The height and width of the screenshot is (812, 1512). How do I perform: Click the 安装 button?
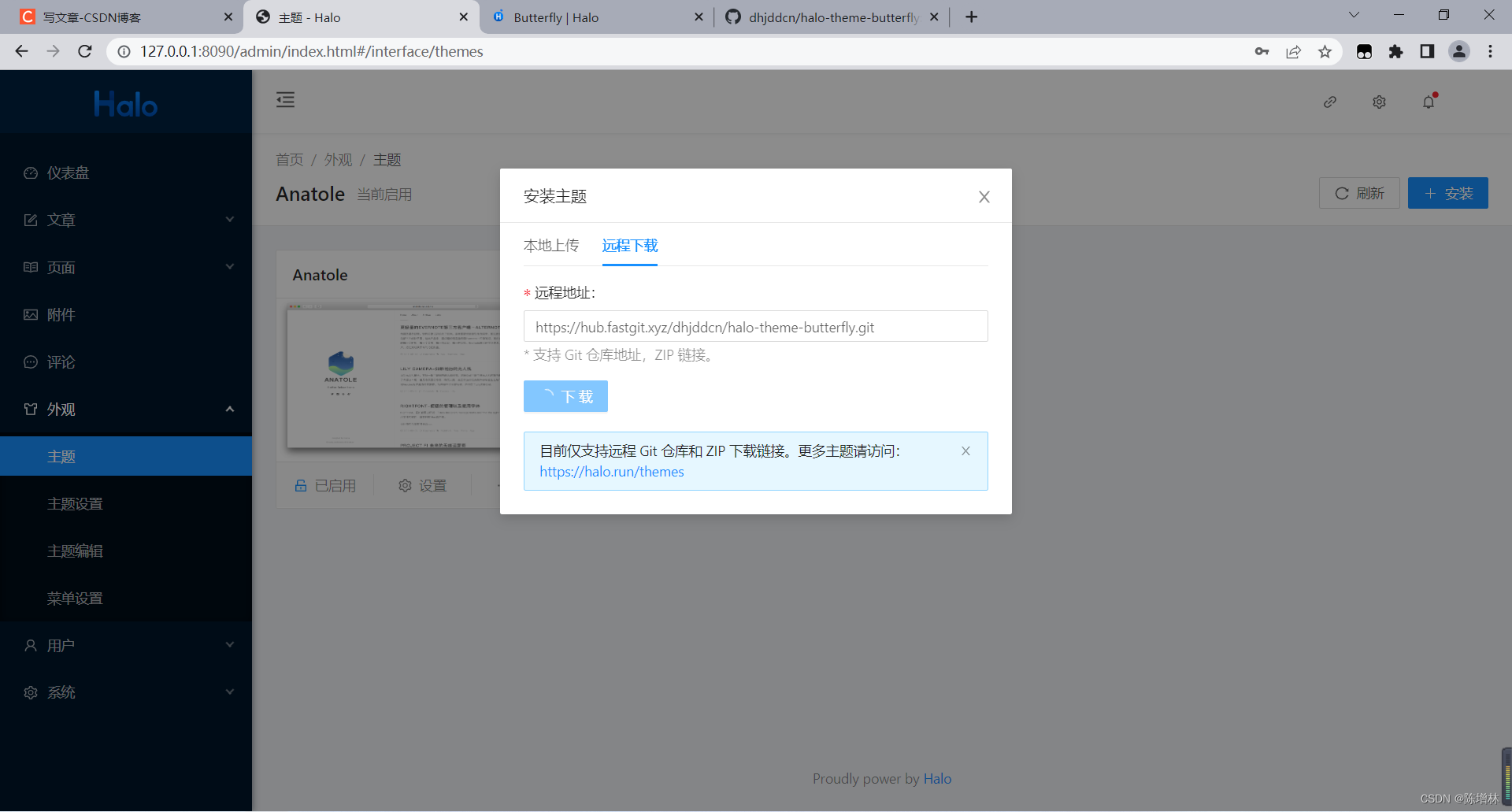coord(1447,193)
